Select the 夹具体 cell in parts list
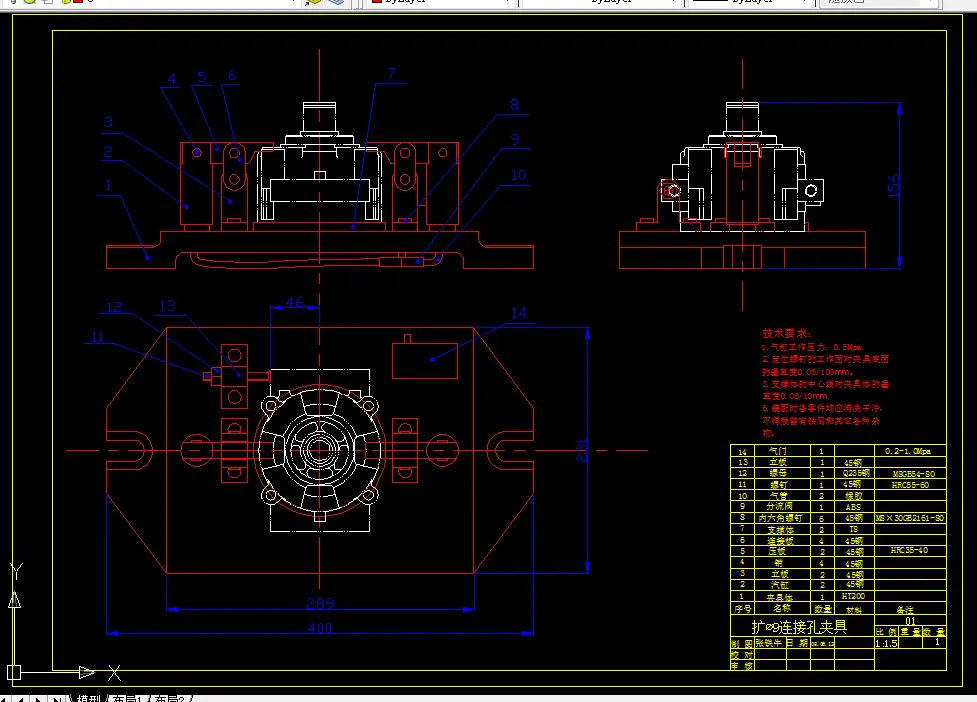Viewport: 977px width, 702px height. pos(779,597)
